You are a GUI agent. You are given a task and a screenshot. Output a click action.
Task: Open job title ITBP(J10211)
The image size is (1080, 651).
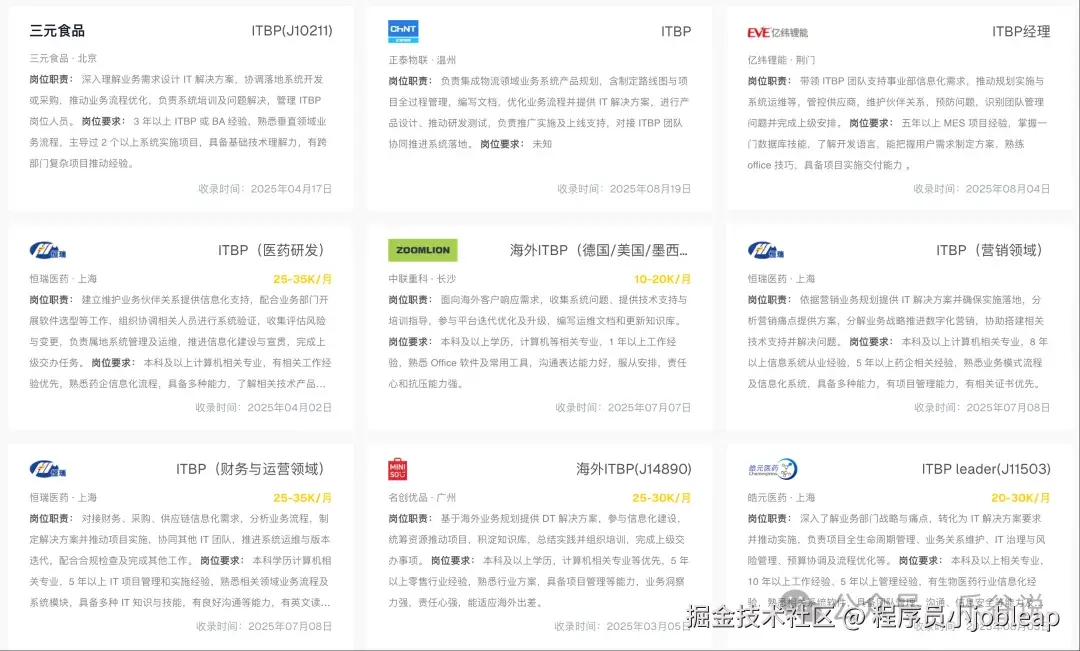pyautogui.click(x=292, y=30)
